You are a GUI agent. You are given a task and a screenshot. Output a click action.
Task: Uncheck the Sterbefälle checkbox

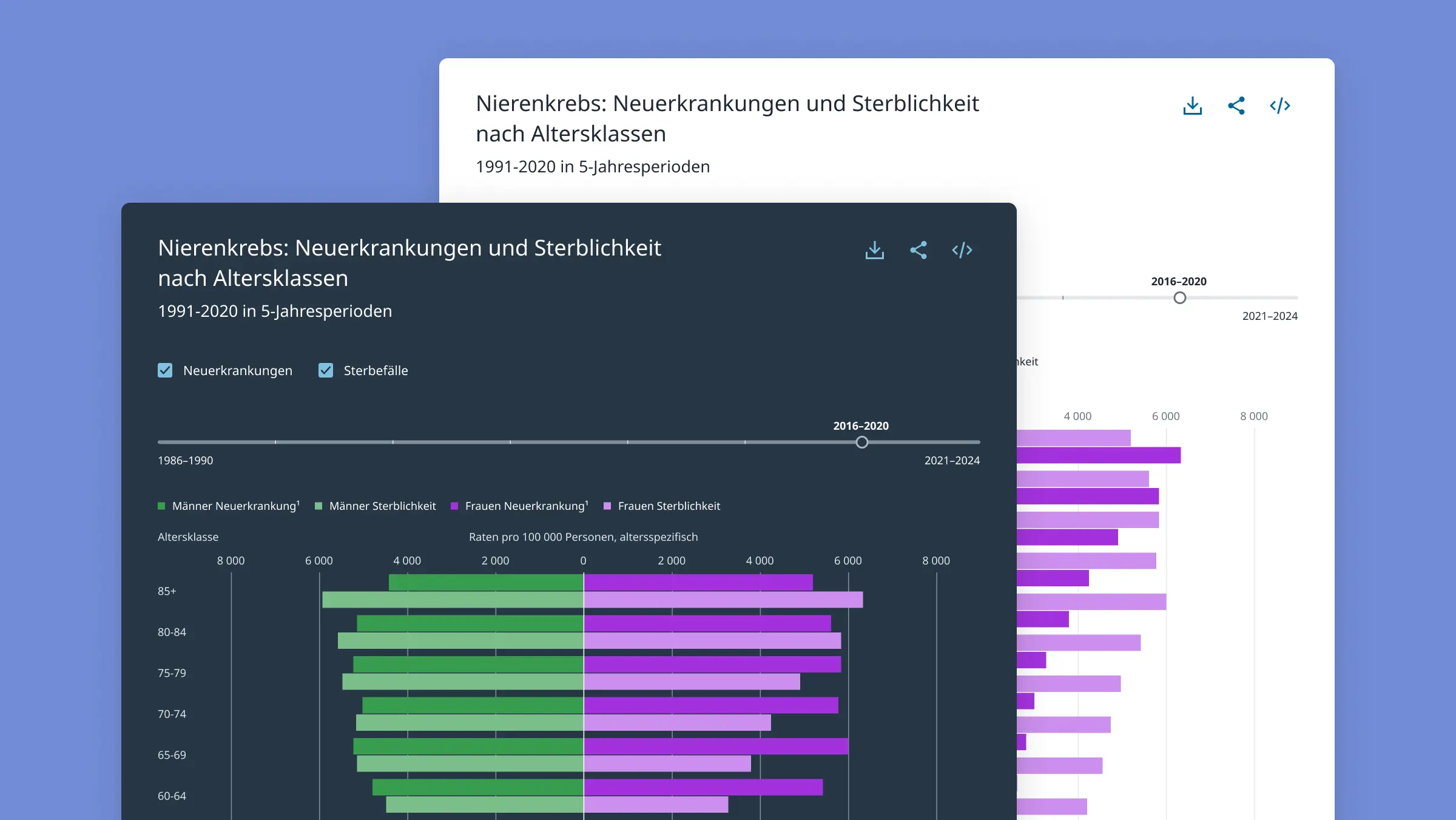pyautogui.click(x=326, y=370)
